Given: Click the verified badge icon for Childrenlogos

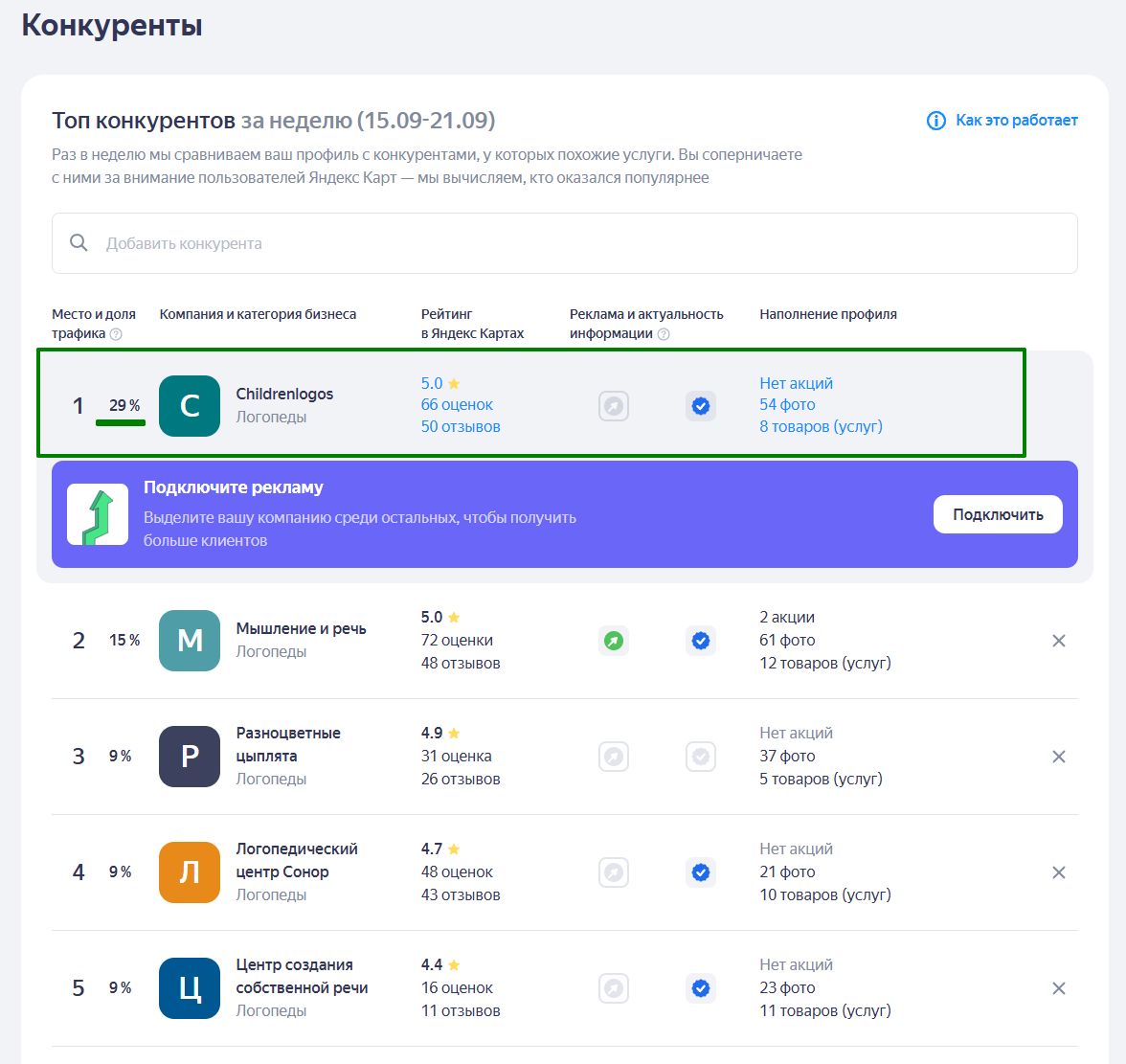Looking at the screenshot, I should pos(701,406).
